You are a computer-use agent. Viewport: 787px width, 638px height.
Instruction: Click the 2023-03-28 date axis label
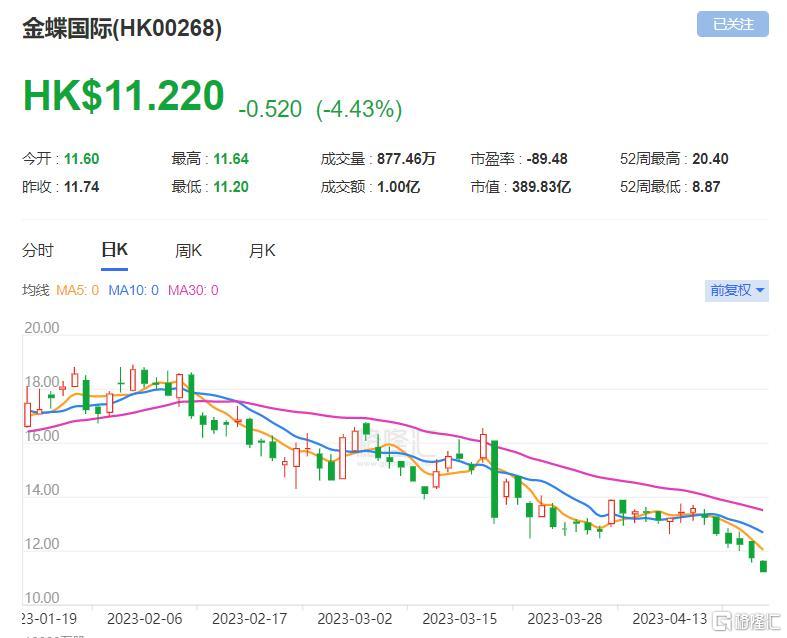coord(565,618)
